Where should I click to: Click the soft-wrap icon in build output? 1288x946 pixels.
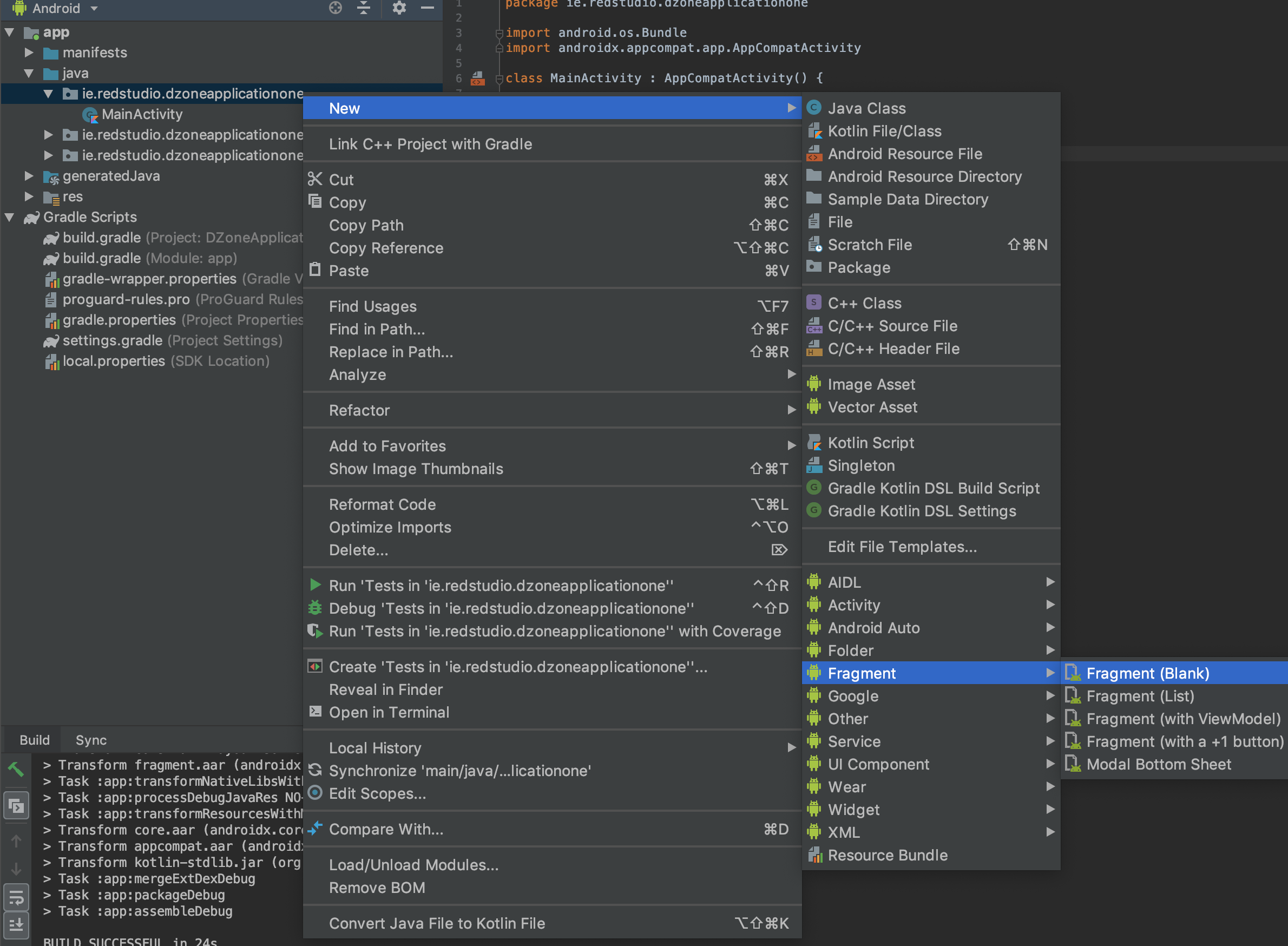click(16, 897)
